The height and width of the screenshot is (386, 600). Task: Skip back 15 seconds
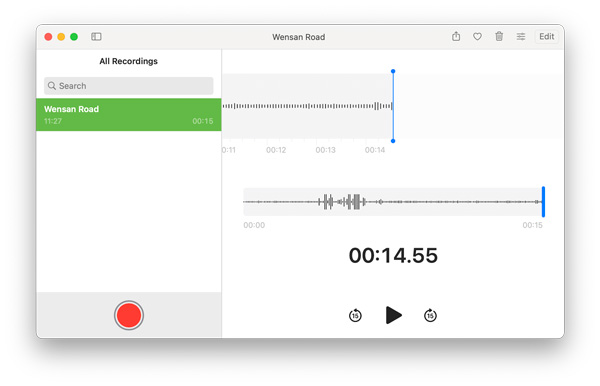(x=355, y=315)
